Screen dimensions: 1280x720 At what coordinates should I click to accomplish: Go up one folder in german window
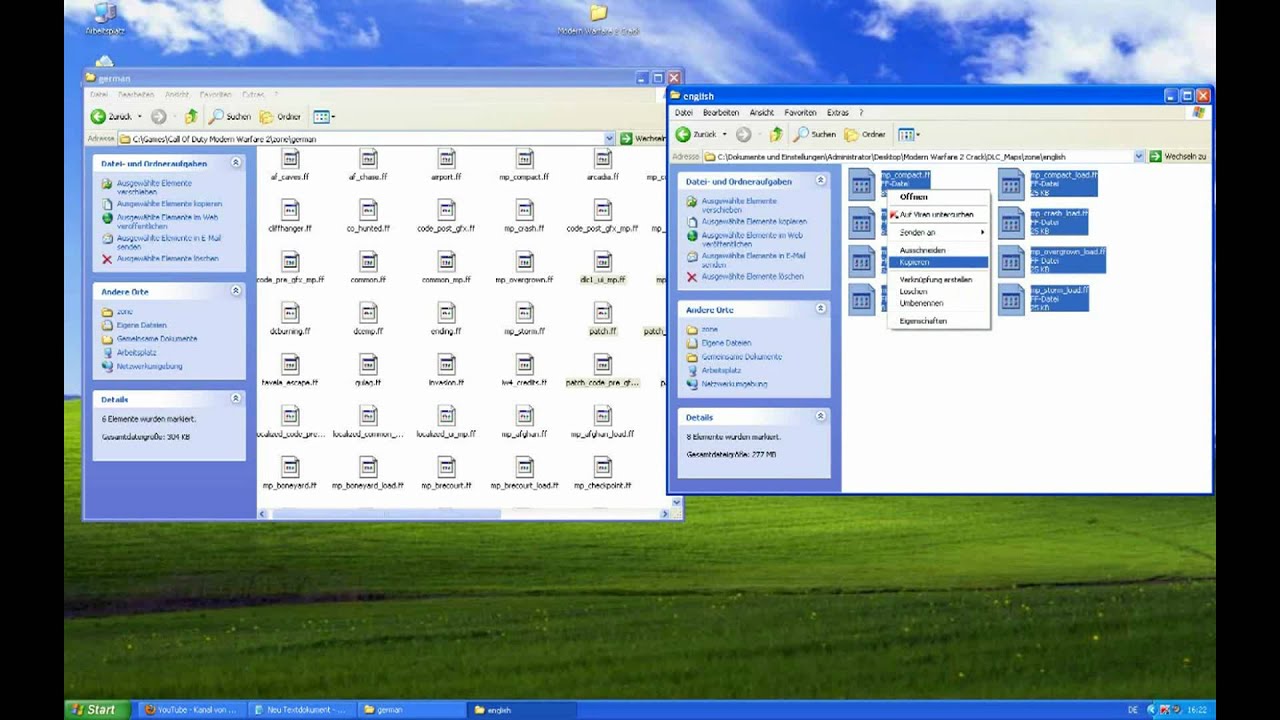click(x=191, y=117)
